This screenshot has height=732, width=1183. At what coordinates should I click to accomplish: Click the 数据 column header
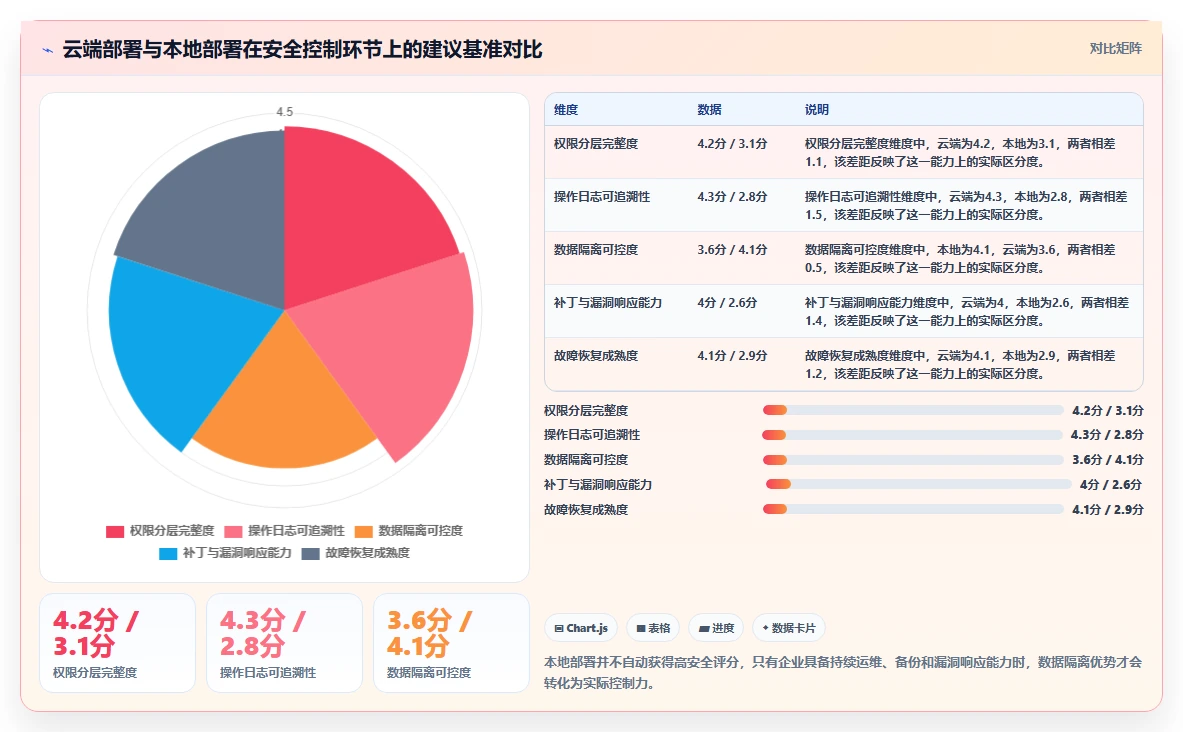coord(709,109)
